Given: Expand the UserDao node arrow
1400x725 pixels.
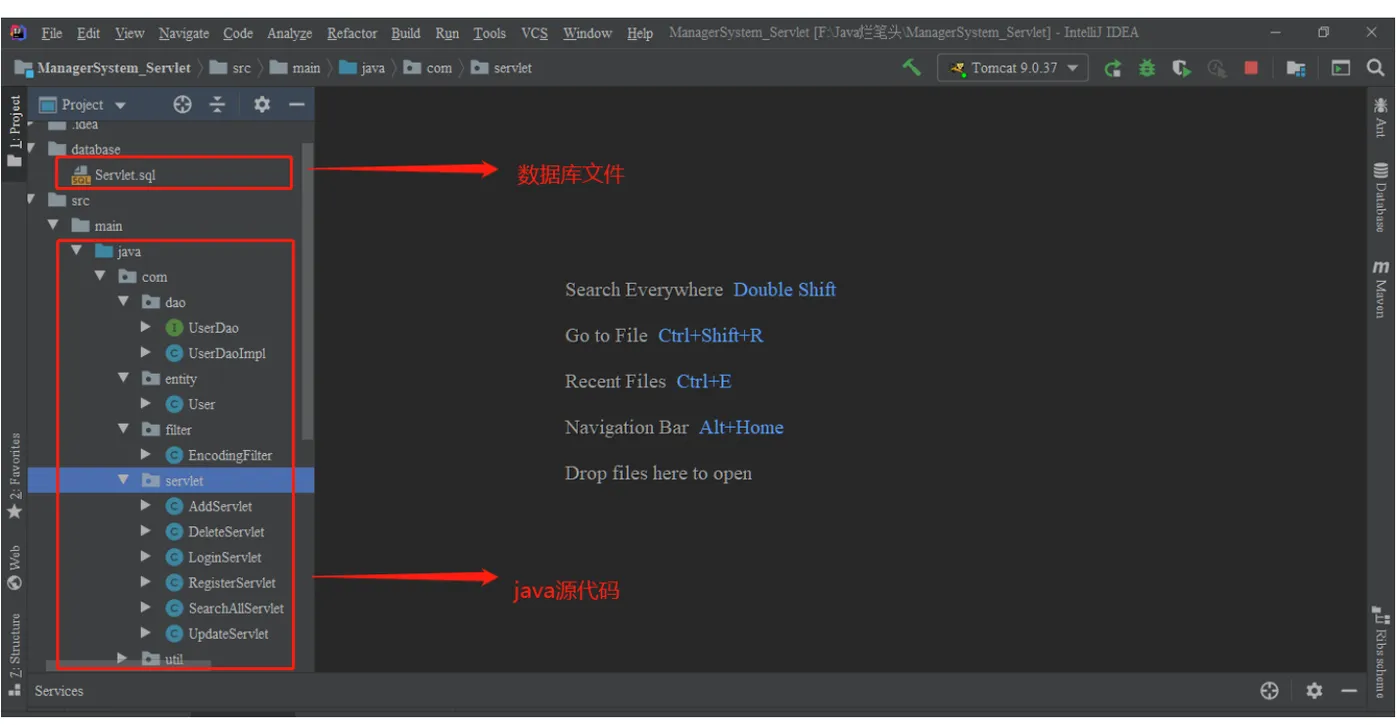Looking at the screenshot, I should (146, 327).
